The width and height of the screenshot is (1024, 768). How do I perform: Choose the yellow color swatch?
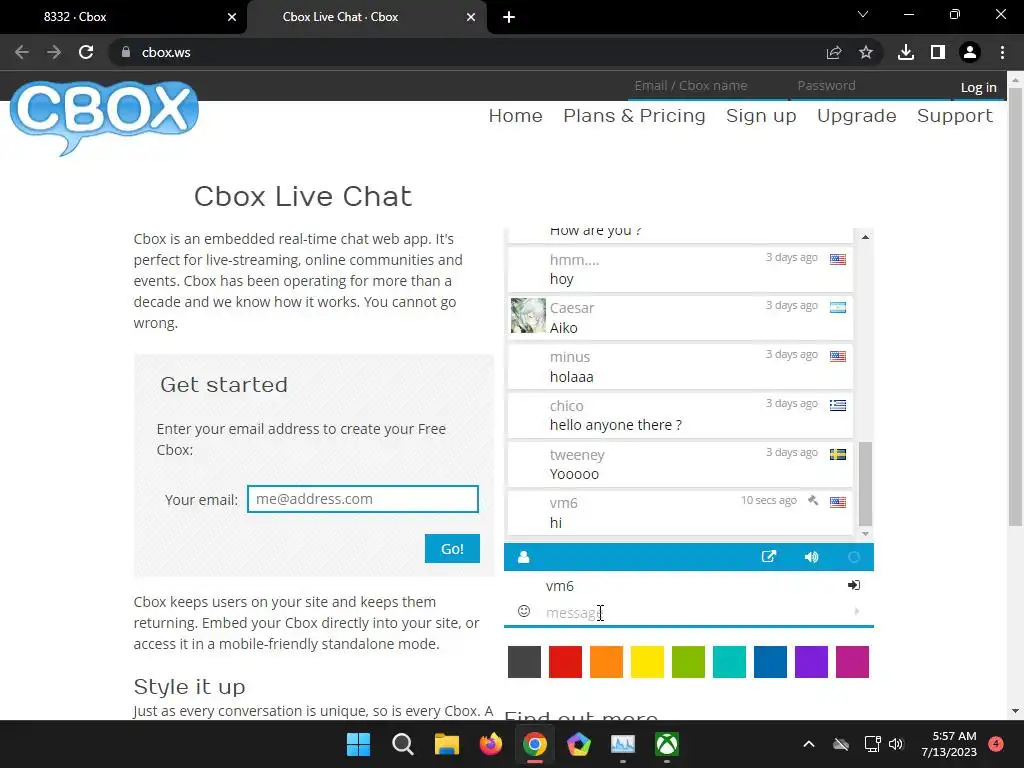647,662
